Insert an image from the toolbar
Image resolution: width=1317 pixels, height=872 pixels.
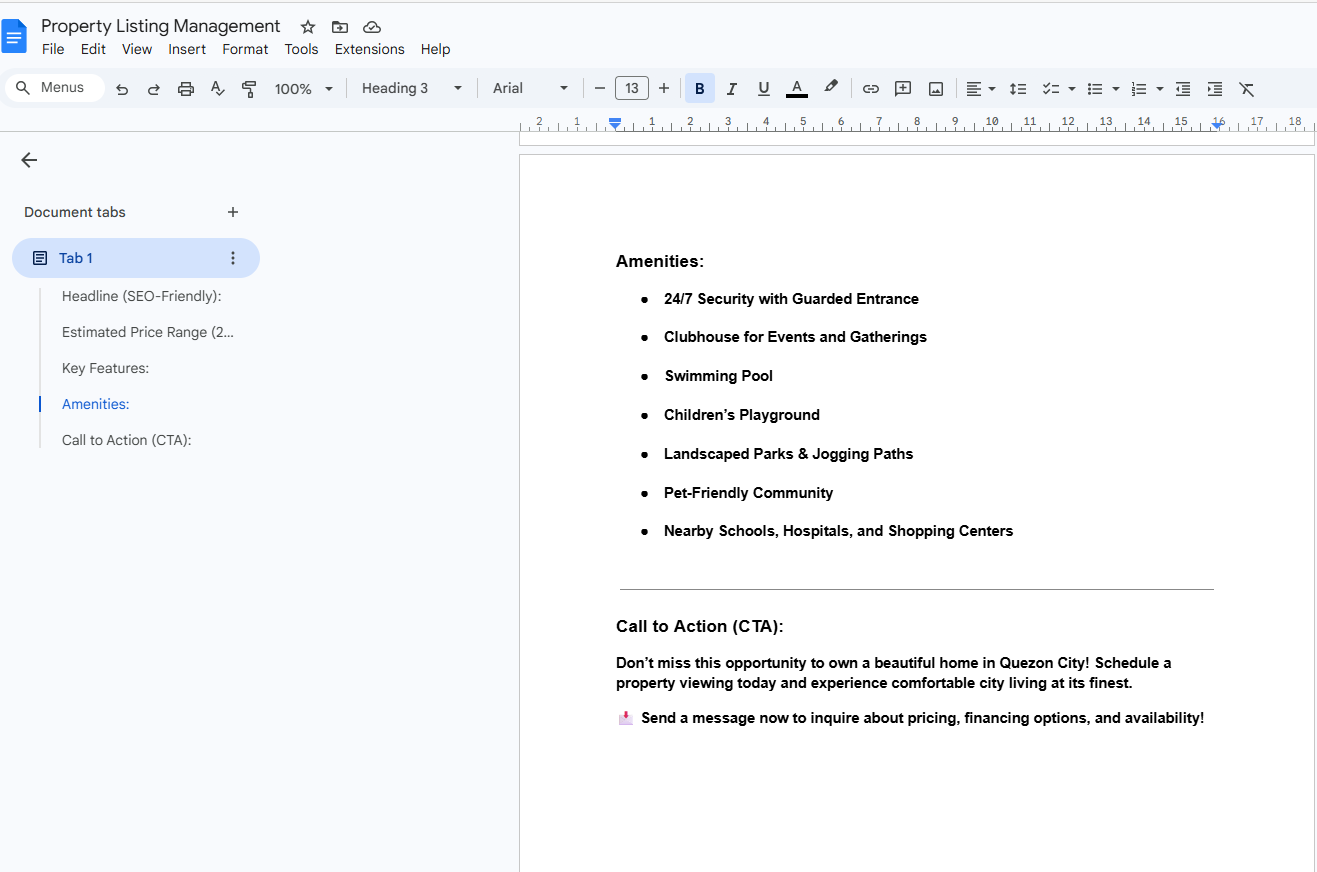pyautogui.click(x=936, y=89)
